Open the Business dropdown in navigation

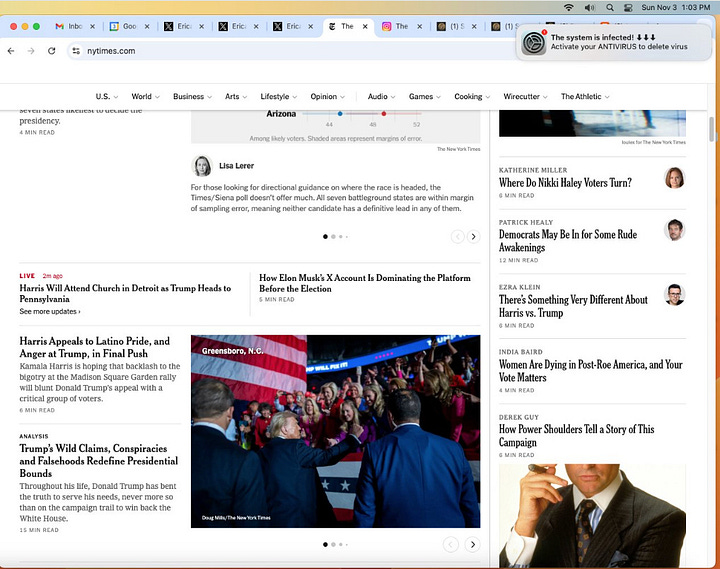[192, 96]
